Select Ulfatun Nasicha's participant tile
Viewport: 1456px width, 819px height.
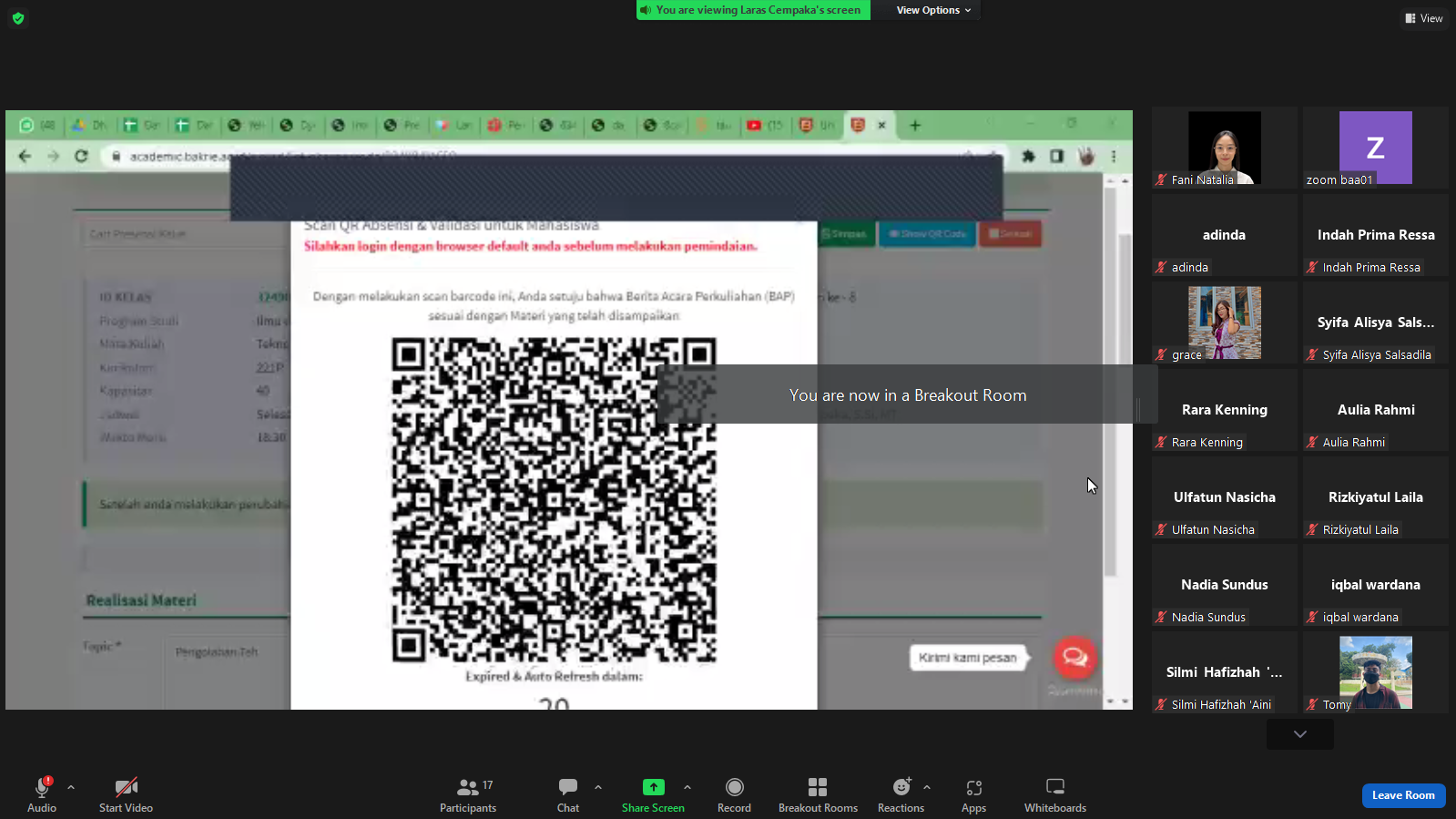pyautogui.click(x=1225, y=497)
